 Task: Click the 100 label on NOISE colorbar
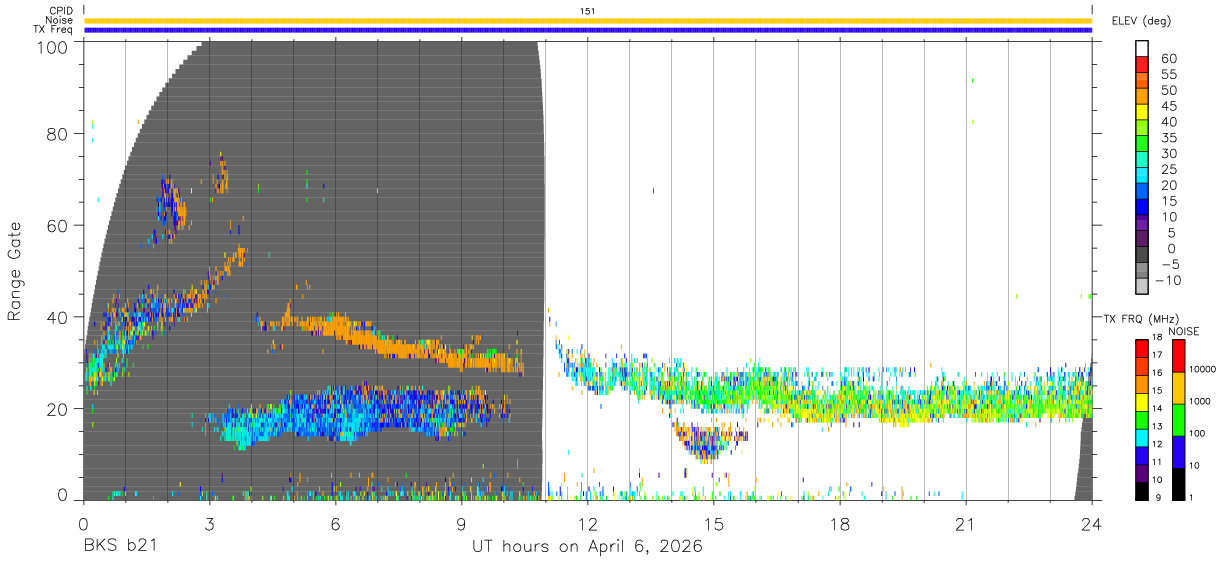[1197, 433]
